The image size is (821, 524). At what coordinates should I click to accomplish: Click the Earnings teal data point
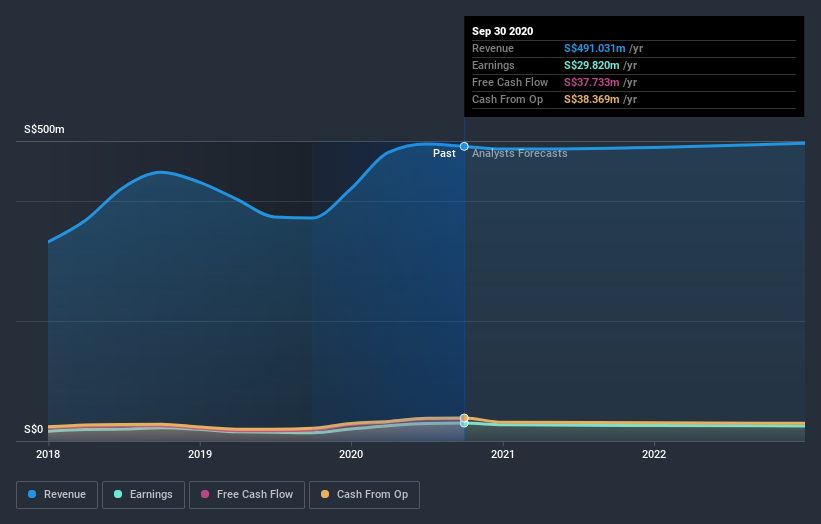pyautogui.click(x=464, y=423)
